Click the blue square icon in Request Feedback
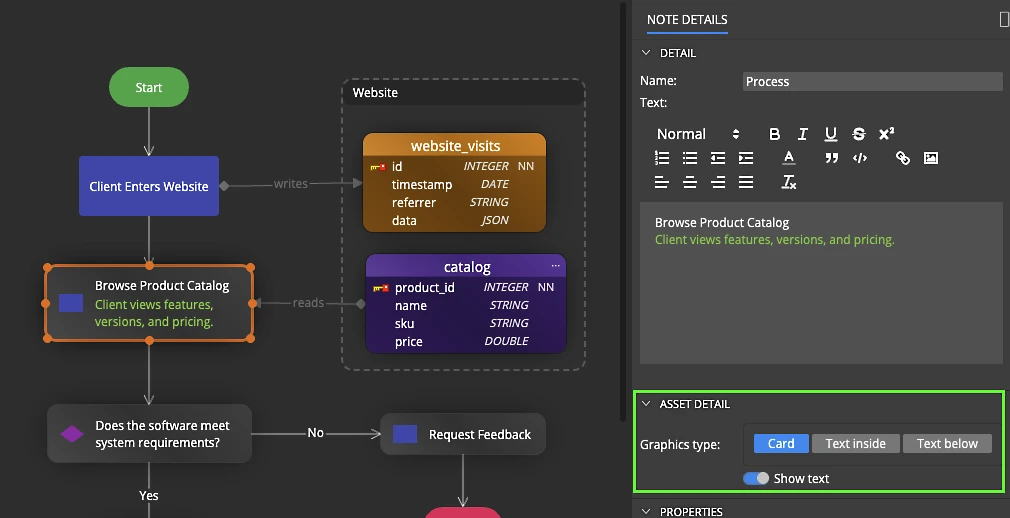The width and height of the screenshot is (1010, 518). (x=405, y=434)
